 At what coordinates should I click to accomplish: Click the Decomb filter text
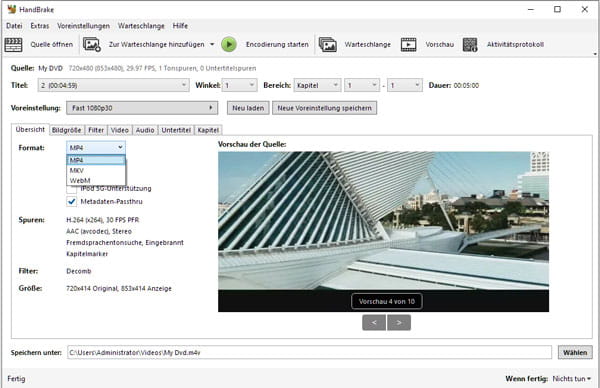click(x=79, y=271)
